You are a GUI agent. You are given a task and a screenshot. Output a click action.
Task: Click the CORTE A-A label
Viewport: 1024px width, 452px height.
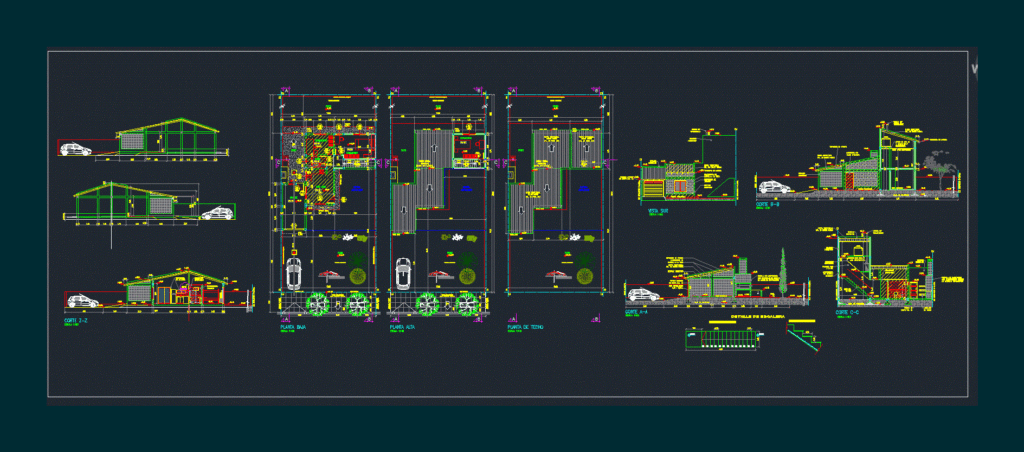637,312
